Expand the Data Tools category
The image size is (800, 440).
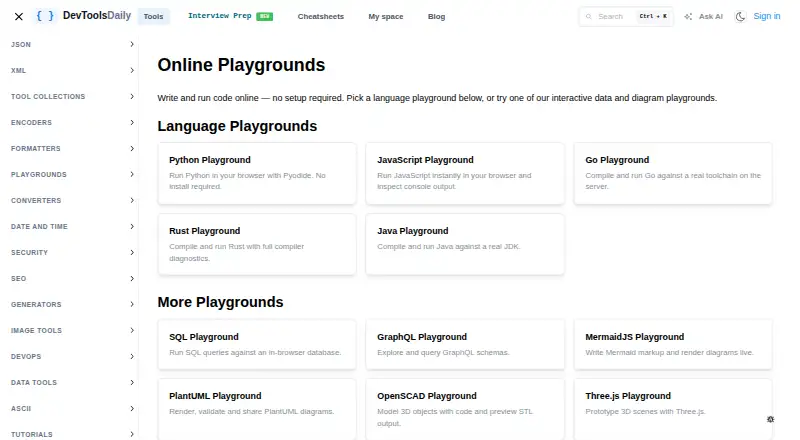[72, 383]
